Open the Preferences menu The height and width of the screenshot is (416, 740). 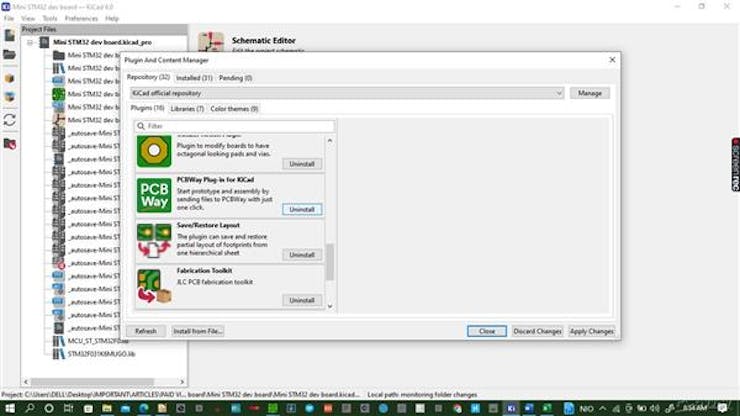pos(81,18)
